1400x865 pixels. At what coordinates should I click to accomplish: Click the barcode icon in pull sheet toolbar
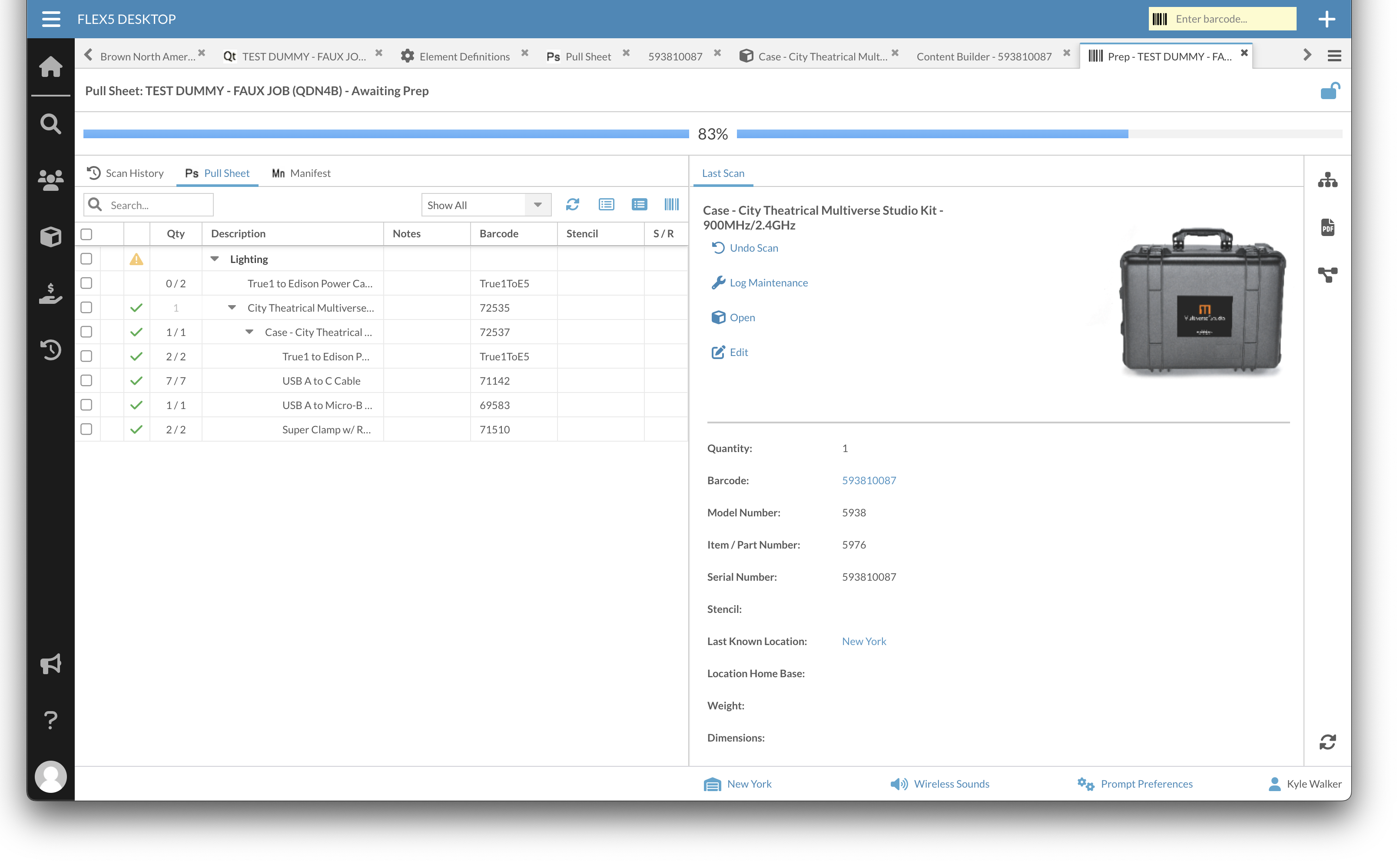pyautogui.click(x=671, y=205)
